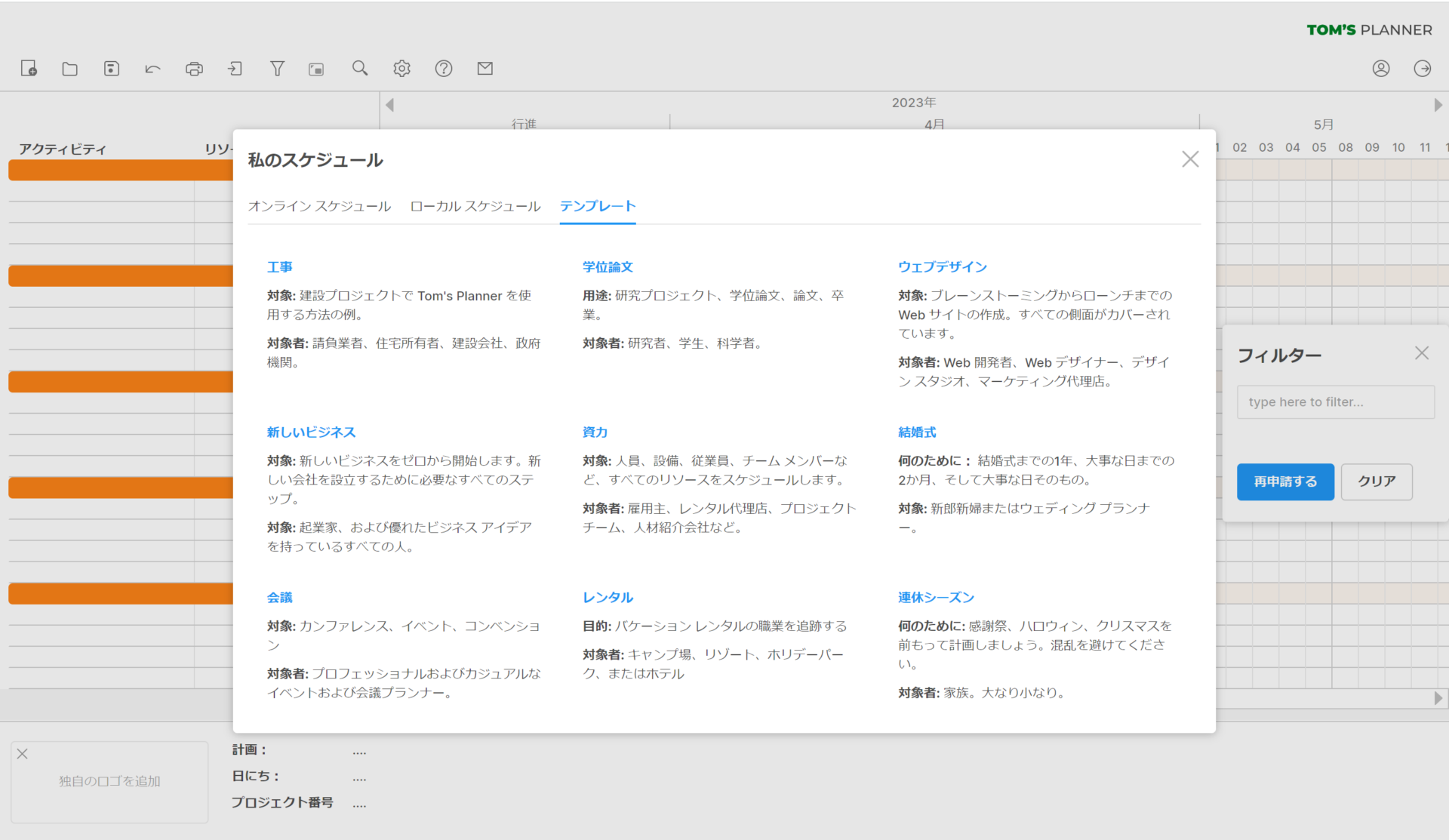Click the save disk icon
The width and height of the screenshot is (1449, 840).
point(112,69)
